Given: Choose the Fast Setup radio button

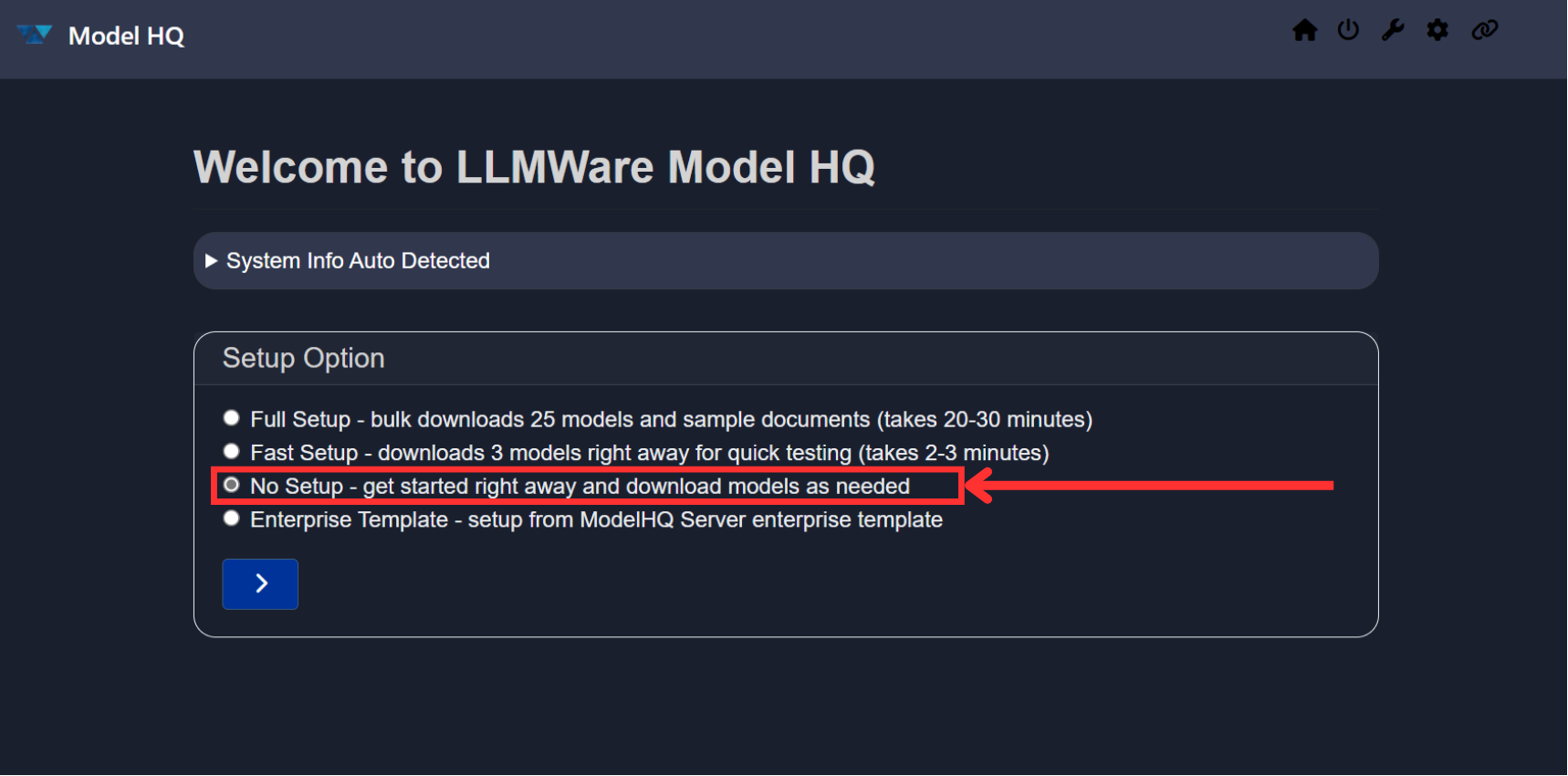Looking at the screenshot, I should point(232,452).
